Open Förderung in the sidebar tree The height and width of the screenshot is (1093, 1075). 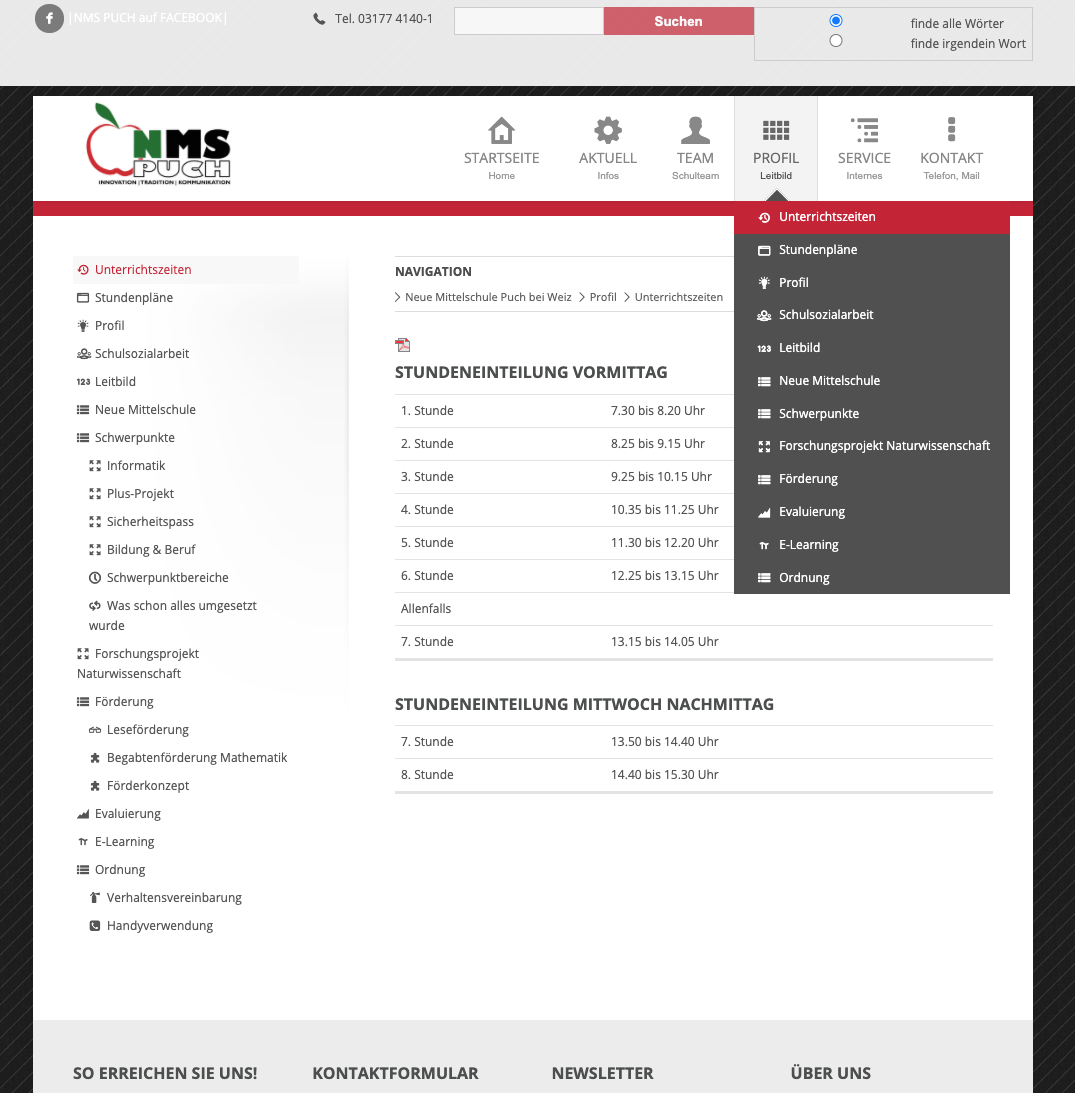pyautogui.click(x=124, y=702)
